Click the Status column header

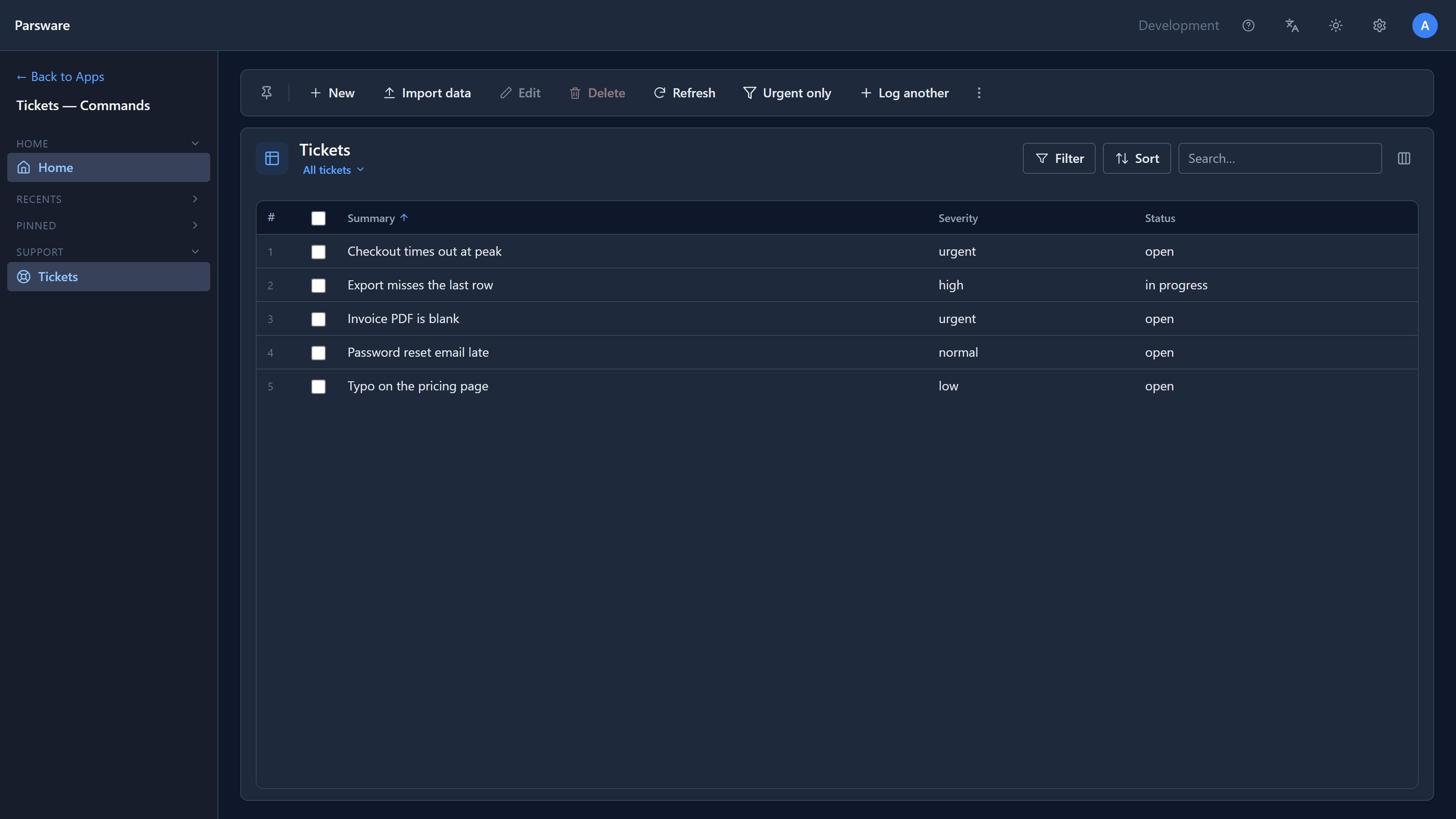click(x=1160, y=217)
